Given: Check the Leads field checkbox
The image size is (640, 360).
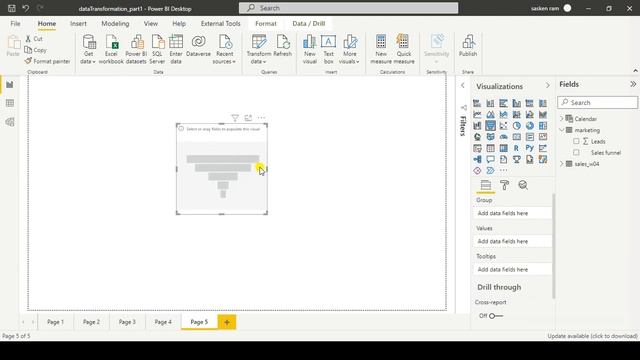Looking at the screenshot, I should coord(576,141).
